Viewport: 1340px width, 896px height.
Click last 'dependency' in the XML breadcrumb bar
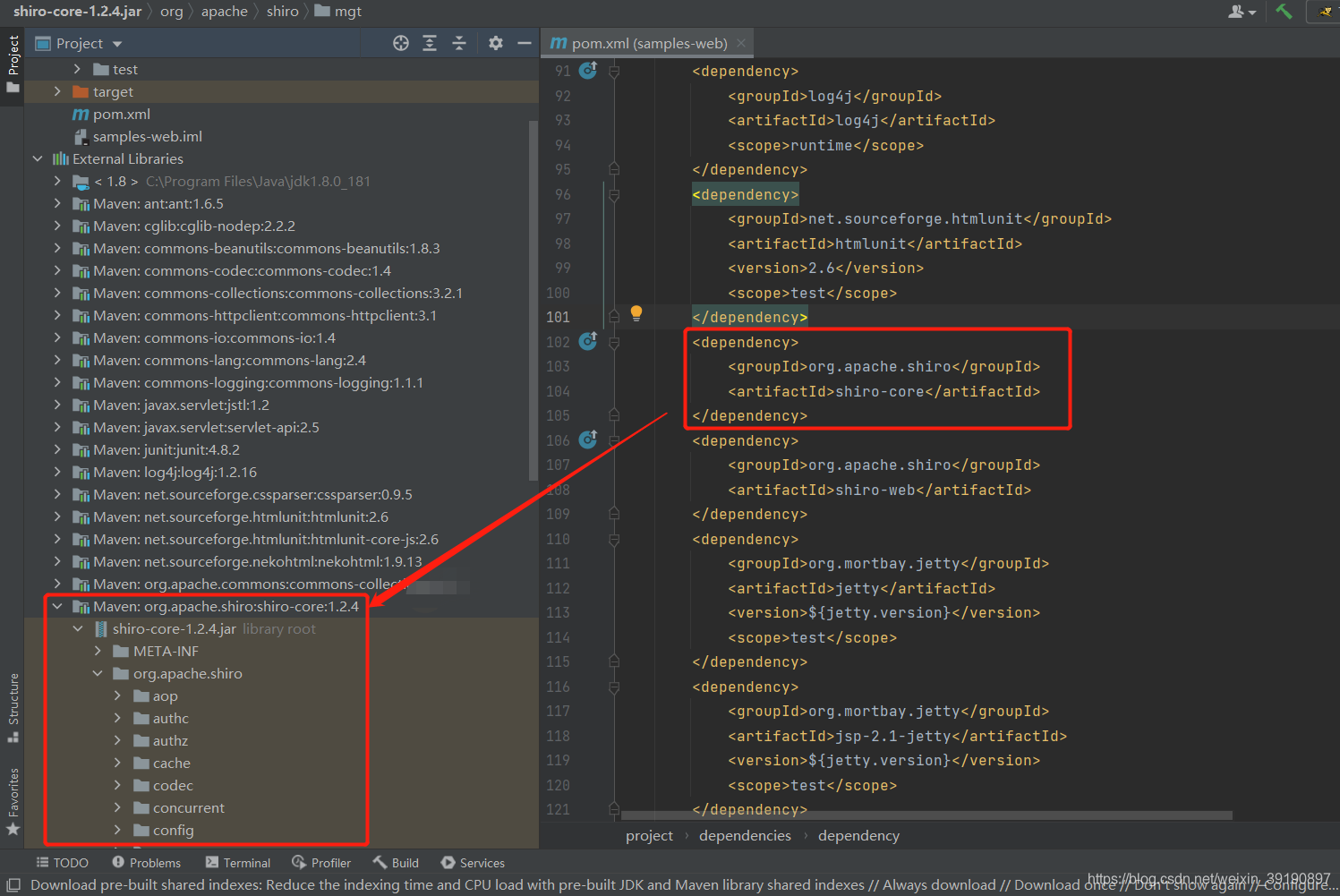[858, 835]
